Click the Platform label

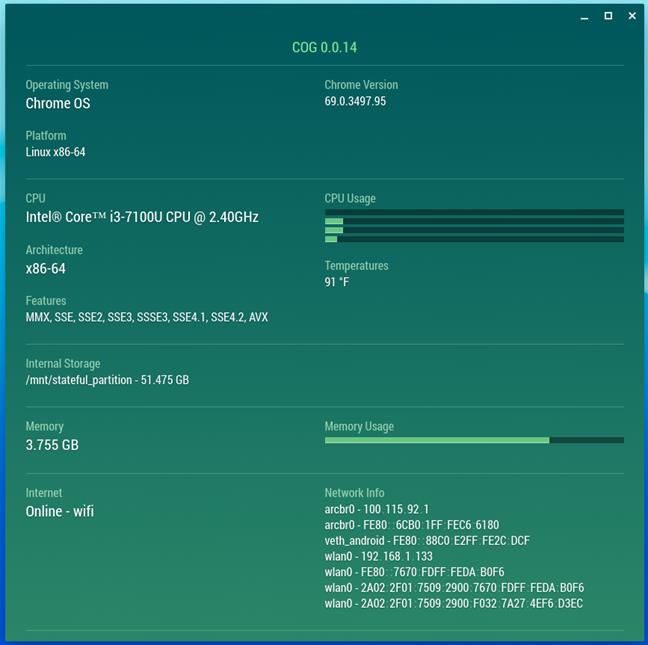click(x=46, y=136)
